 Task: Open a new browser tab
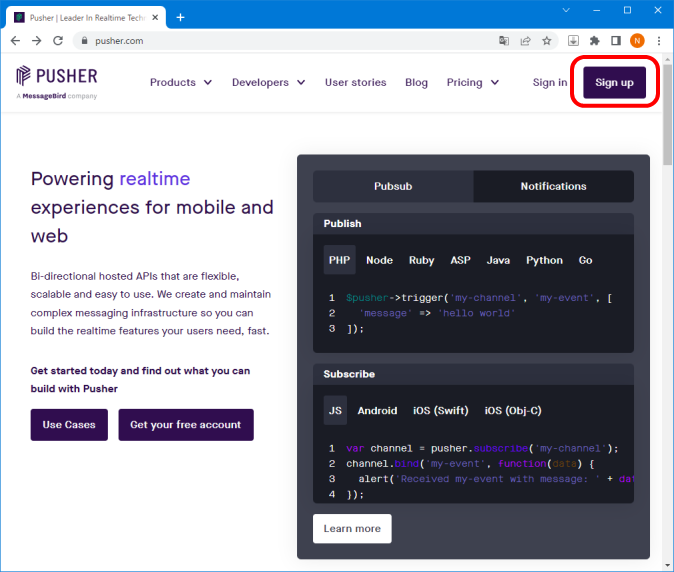181,18
